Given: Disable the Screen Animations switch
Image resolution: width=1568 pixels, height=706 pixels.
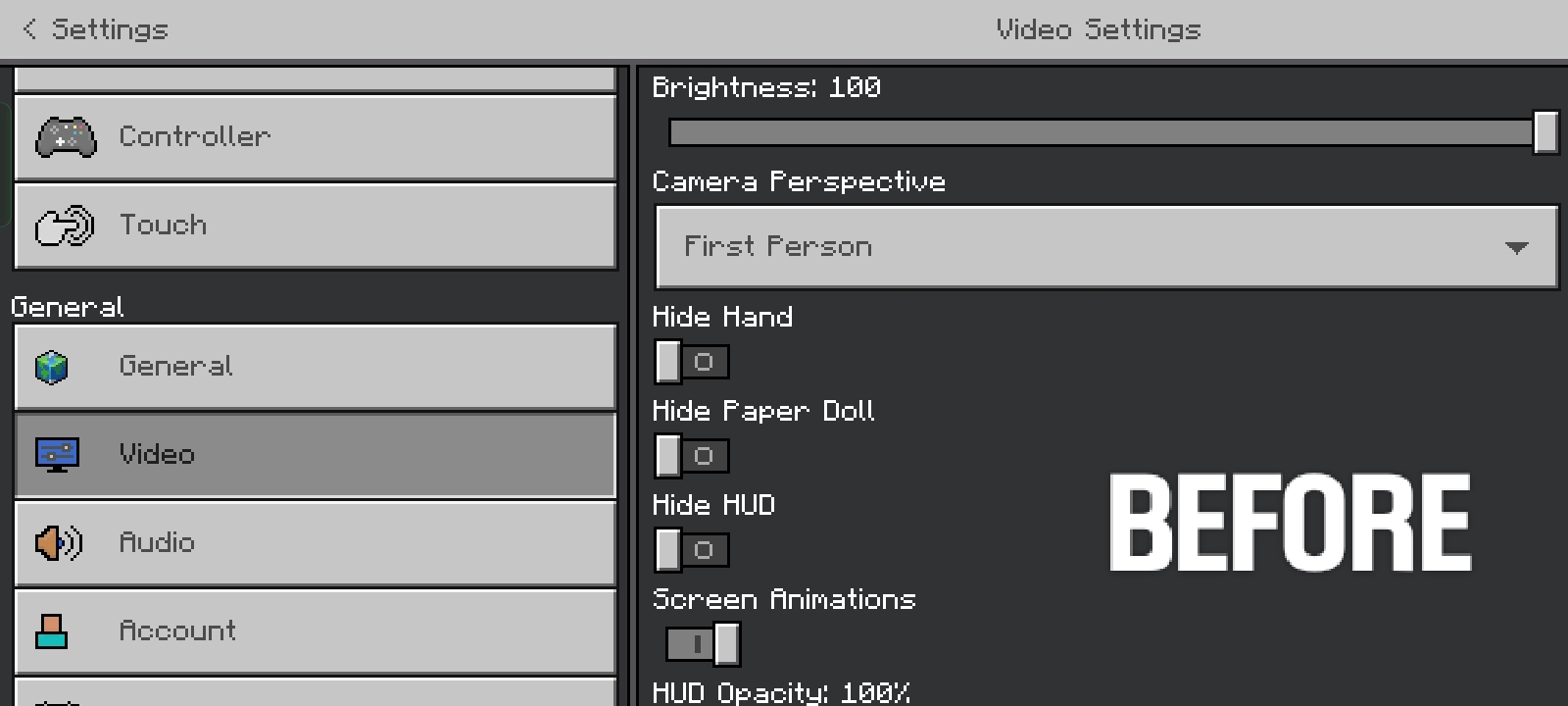Looking at the screenshot, I should pos(703,644).
